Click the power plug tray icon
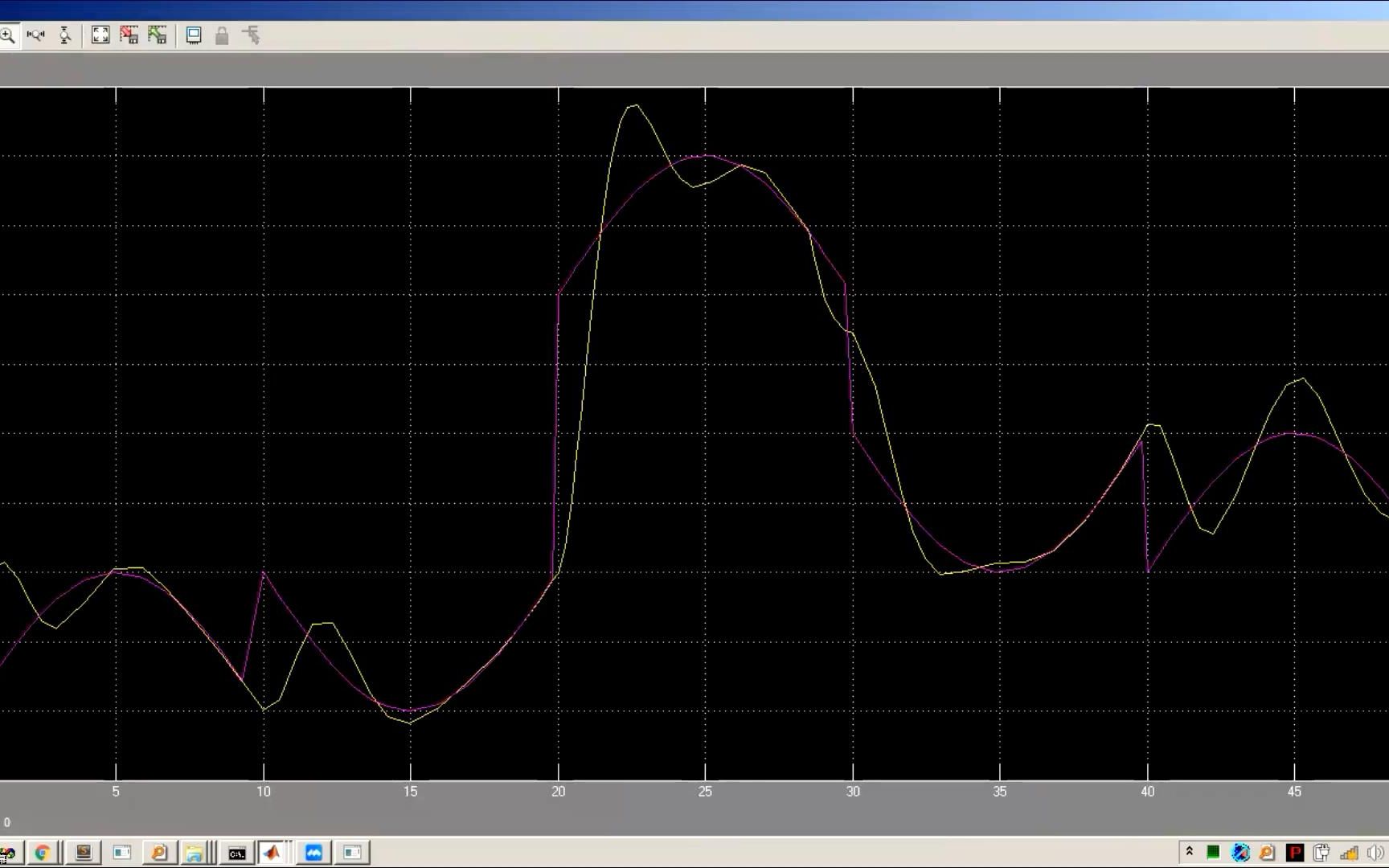The height and width of the screenshot is (868, 1389). click(1321, 852)
